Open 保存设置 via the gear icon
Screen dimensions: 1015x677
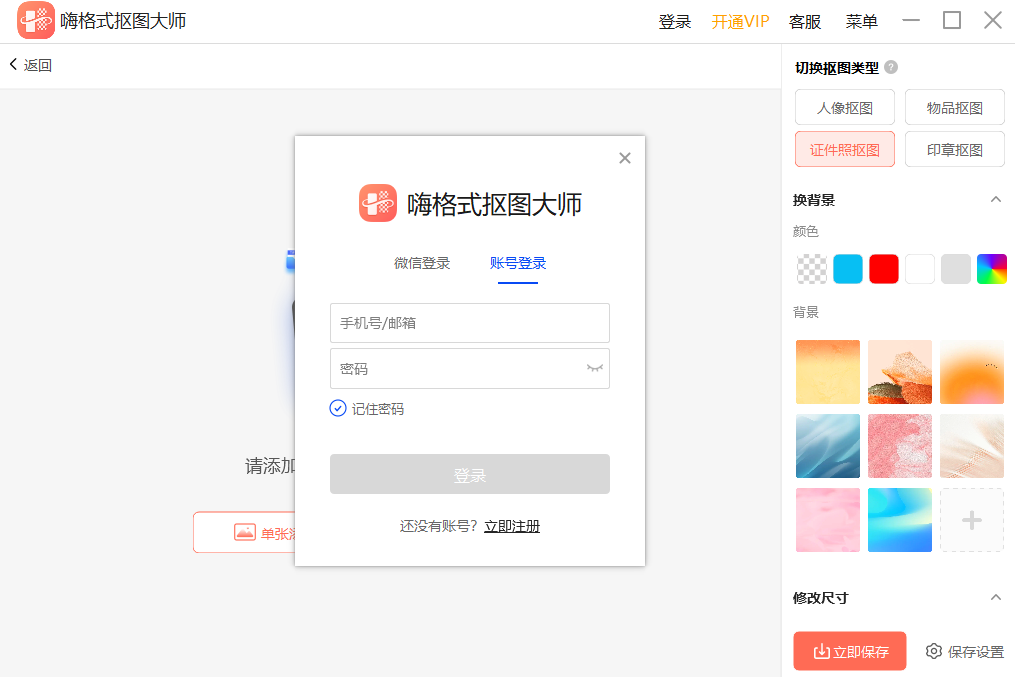pos(934,651)
